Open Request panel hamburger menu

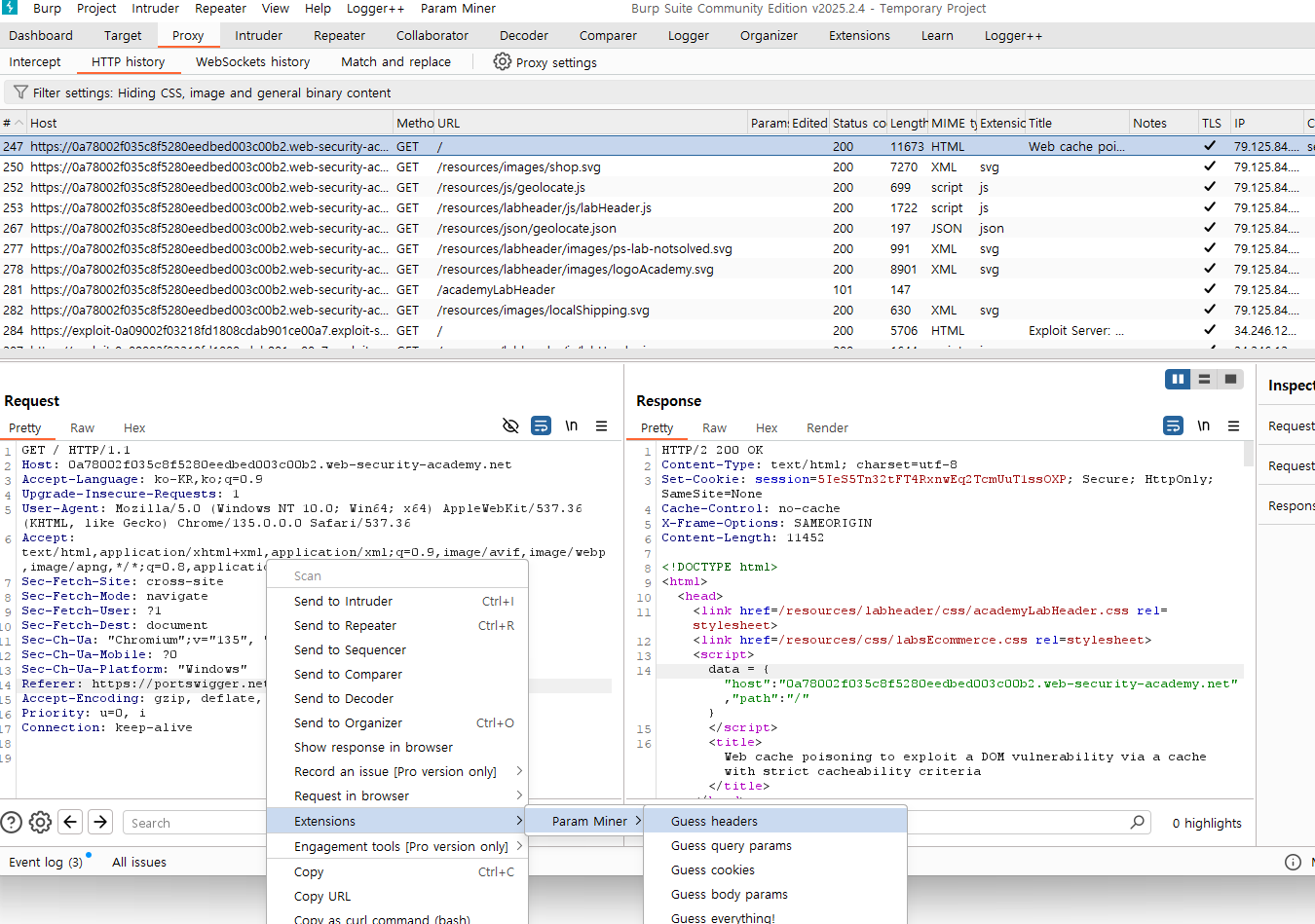[x=602, y=426]
